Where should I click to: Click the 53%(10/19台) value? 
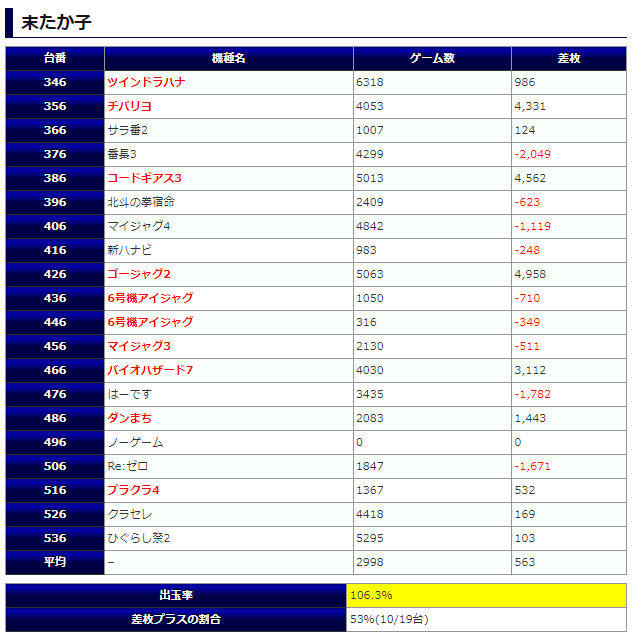pyautogui.click(x=389, y=619)
